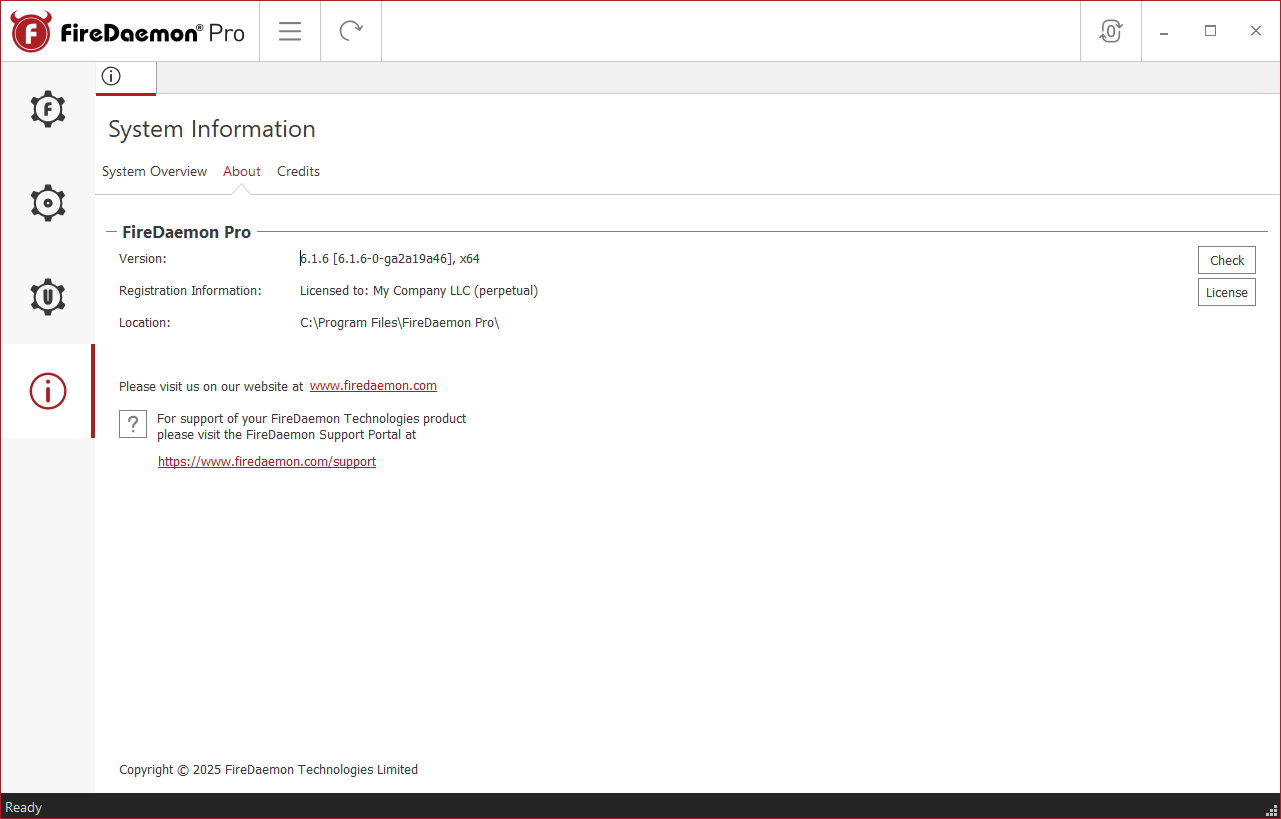Click the 'Location:' label

[145, 323]
